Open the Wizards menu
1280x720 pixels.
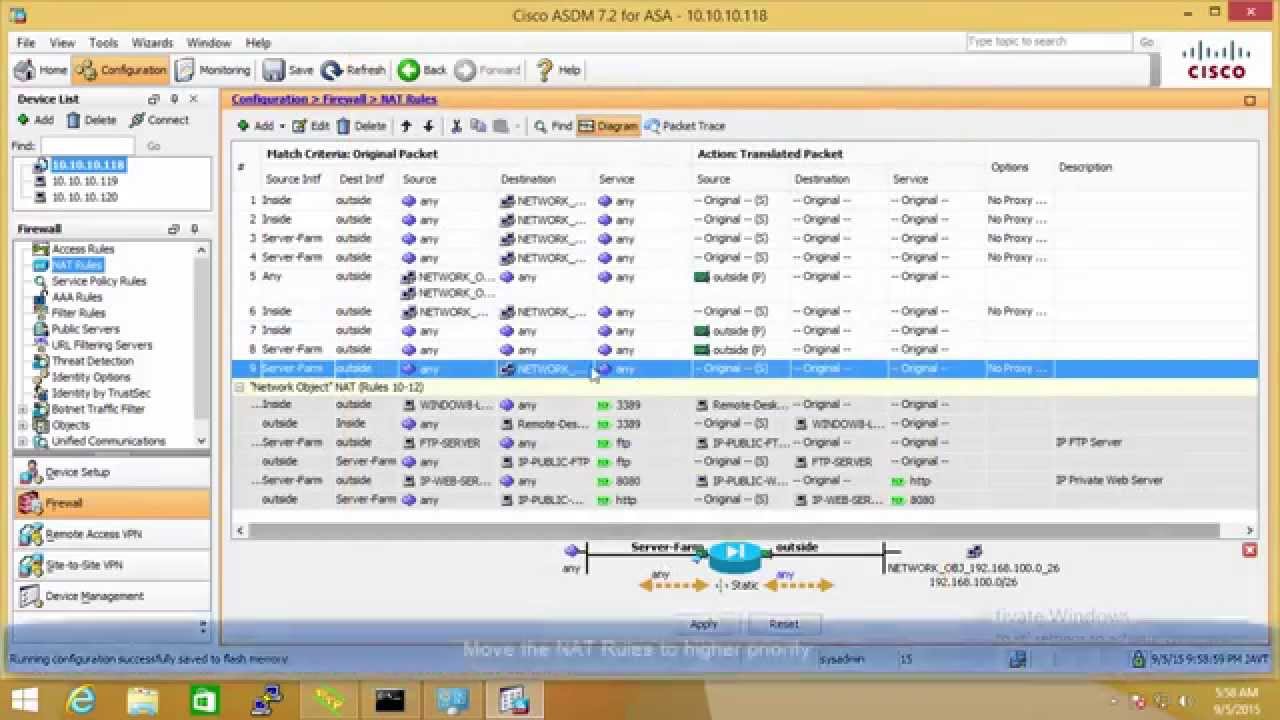tap(152, 43)
